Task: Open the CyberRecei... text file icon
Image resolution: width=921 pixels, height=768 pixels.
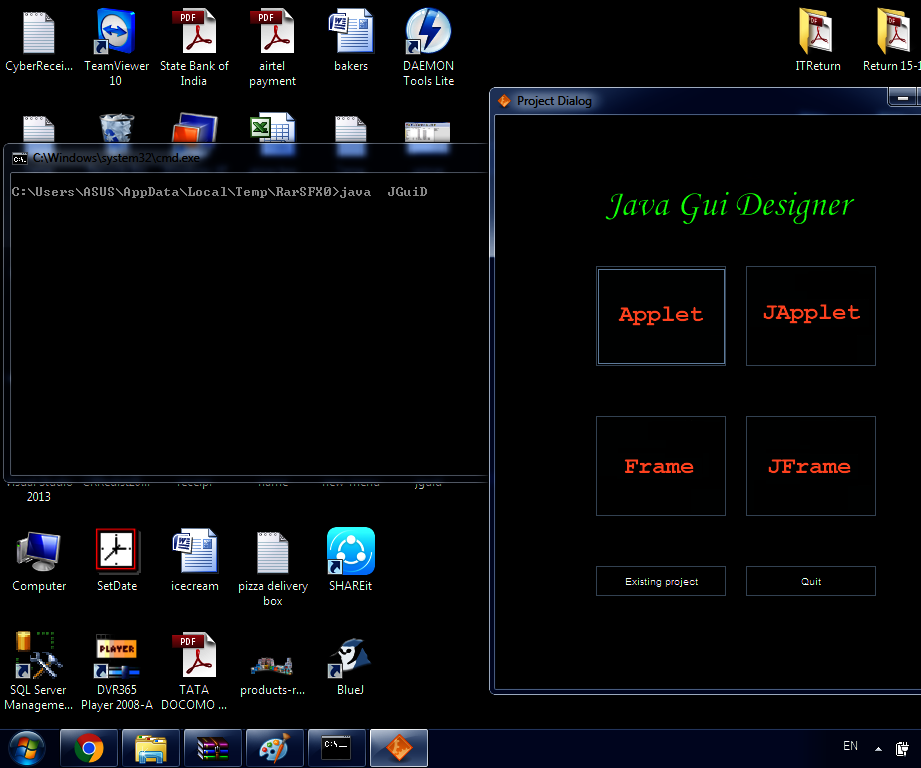Action: pos(39,41)
